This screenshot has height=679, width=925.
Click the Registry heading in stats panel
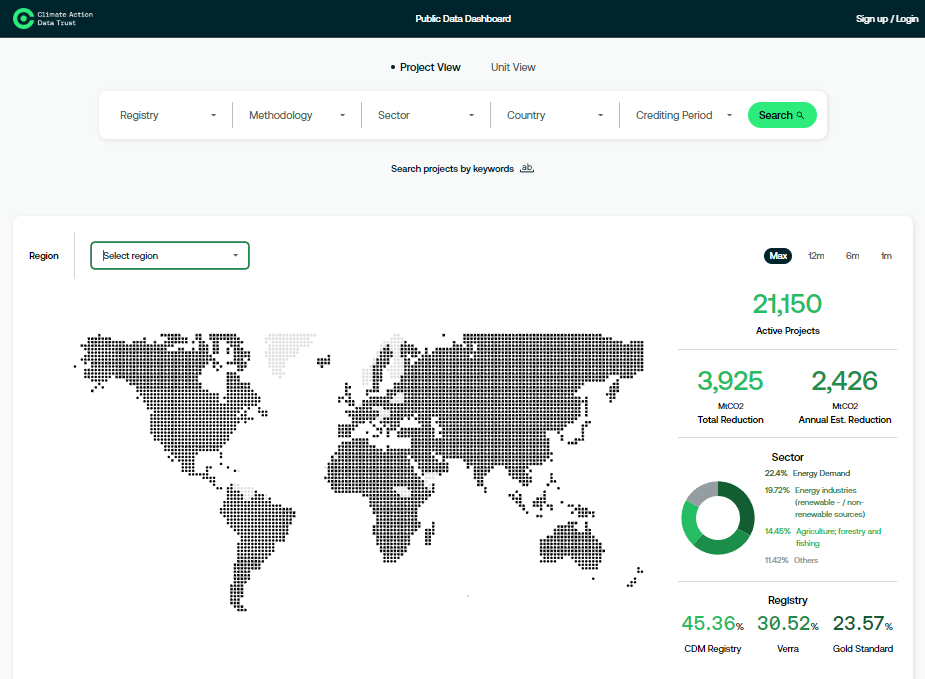point(787,600)
